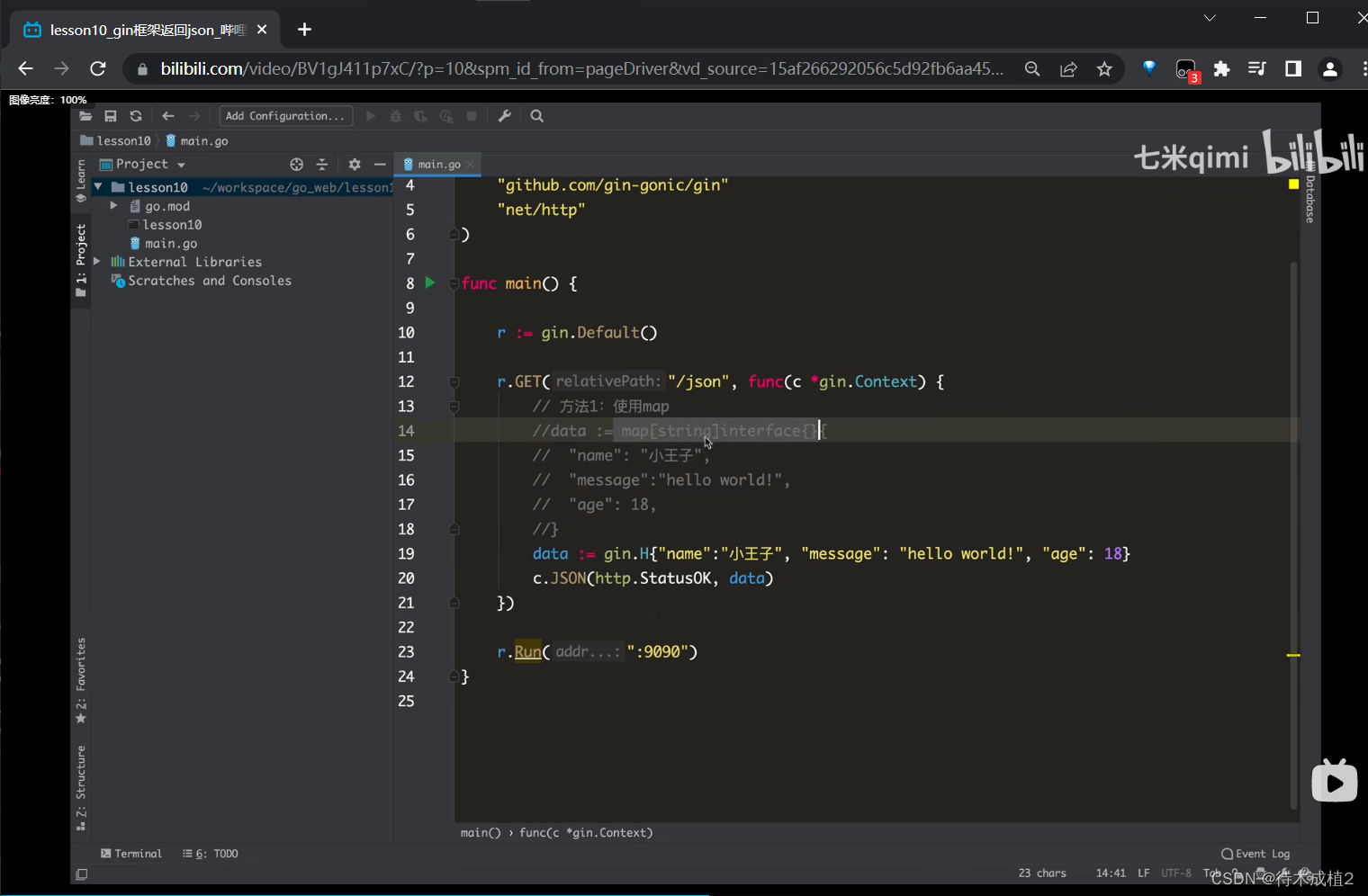
Task: Fold the comment block at line 13
Action: point(454,407)
